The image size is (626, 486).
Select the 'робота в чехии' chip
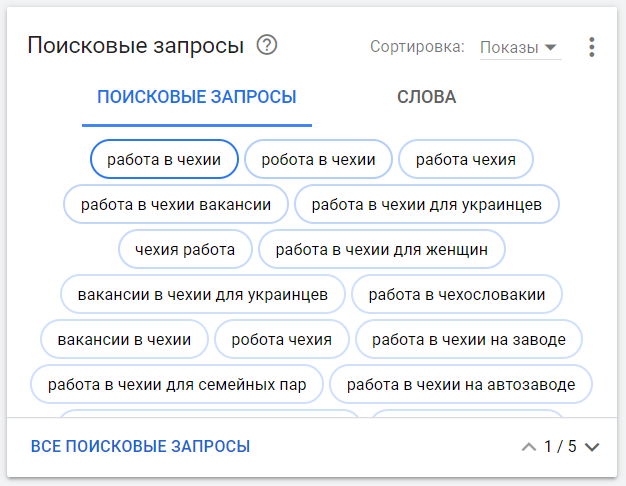pyautogui.click(x=318, y=159)
